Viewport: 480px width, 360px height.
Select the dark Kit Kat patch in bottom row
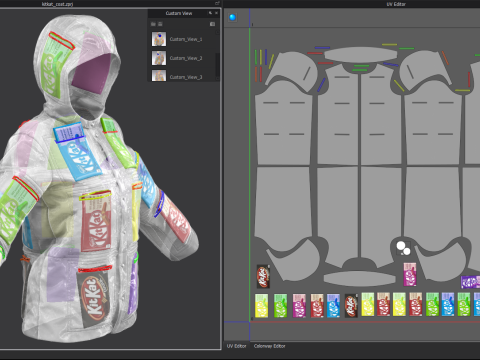tap(351, 306)
